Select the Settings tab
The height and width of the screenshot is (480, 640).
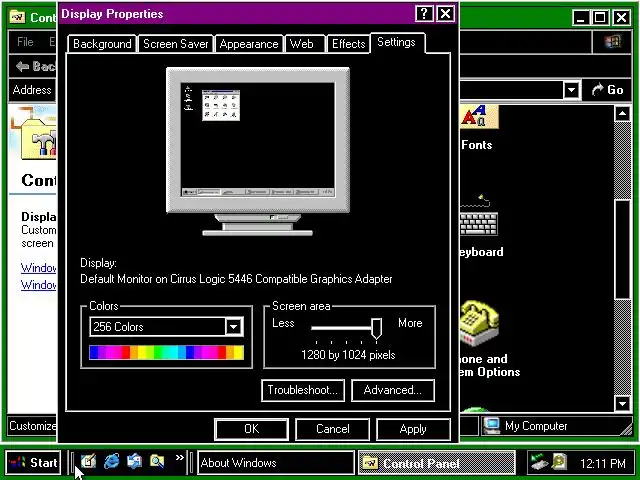pos(397,42)
